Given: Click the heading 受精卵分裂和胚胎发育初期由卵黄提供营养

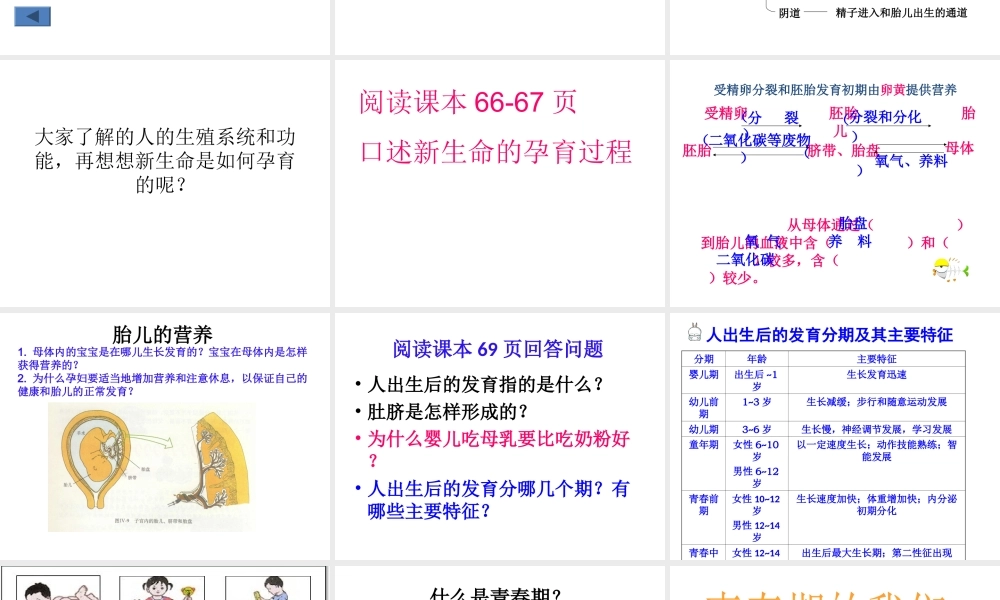Looking at the screenshot, I should 835,90.
